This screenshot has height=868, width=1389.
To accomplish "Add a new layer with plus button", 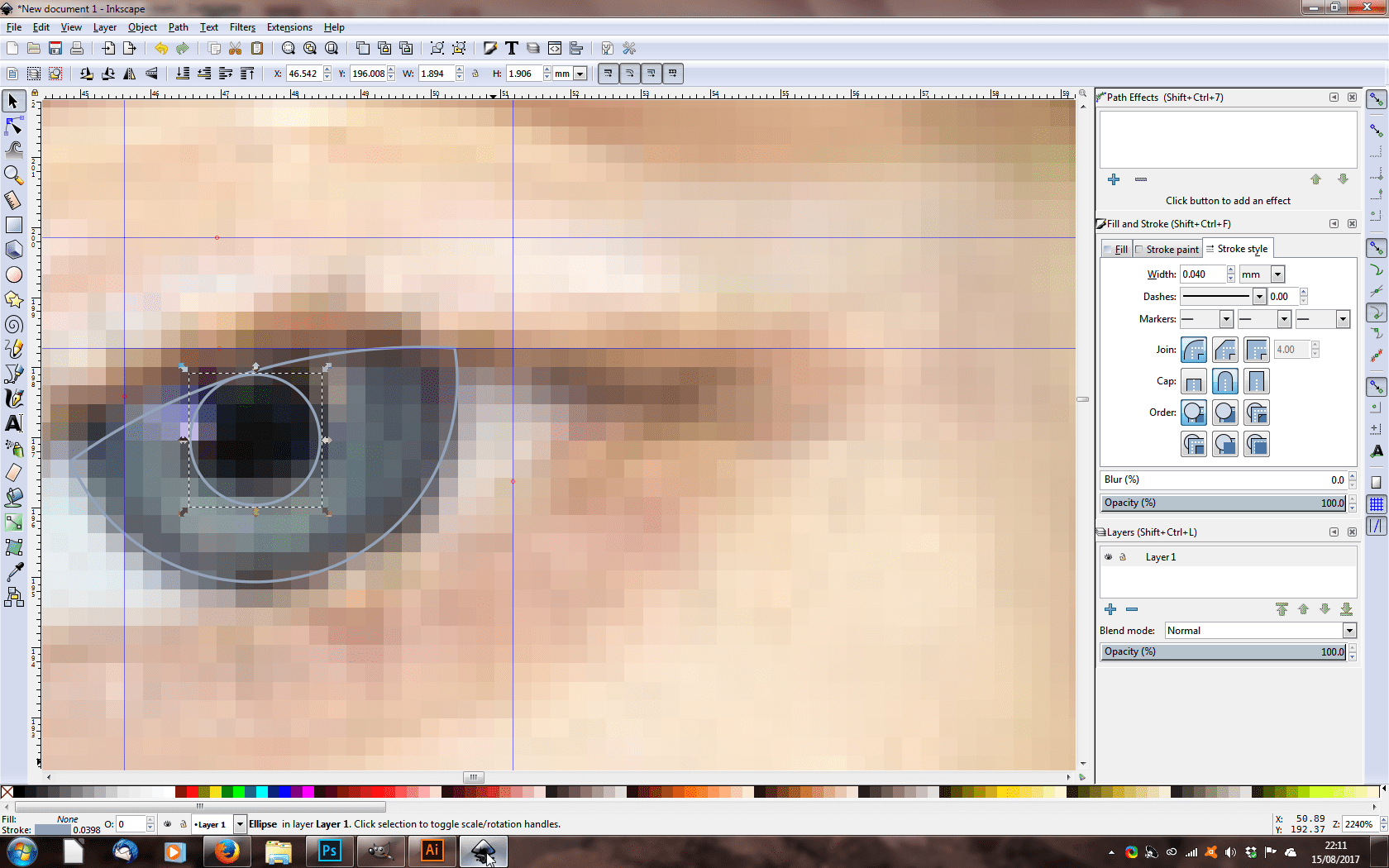I will [1110, 609].
